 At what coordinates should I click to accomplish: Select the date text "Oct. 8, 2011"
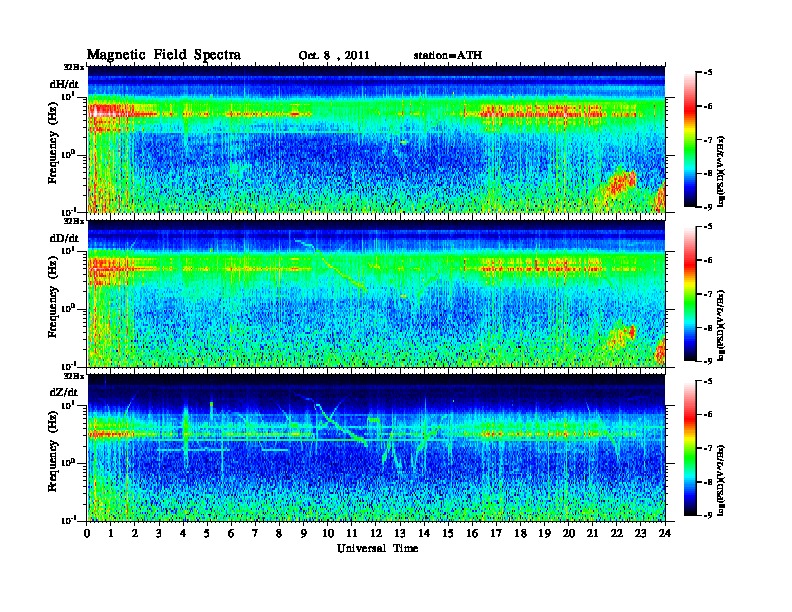334,56
